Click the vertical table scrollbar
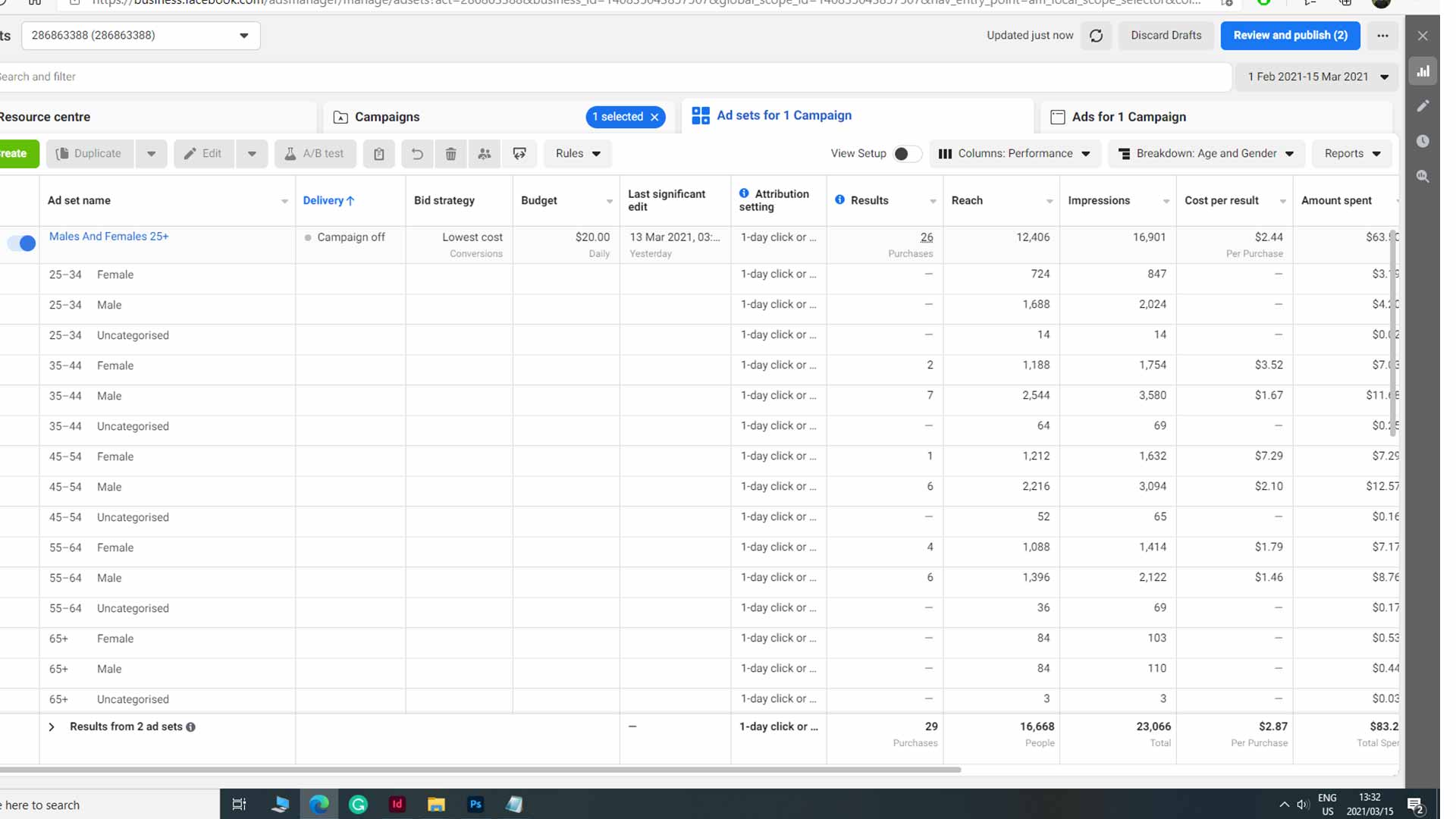This screenshot has width=1456, height=819. coord(1393,334)
